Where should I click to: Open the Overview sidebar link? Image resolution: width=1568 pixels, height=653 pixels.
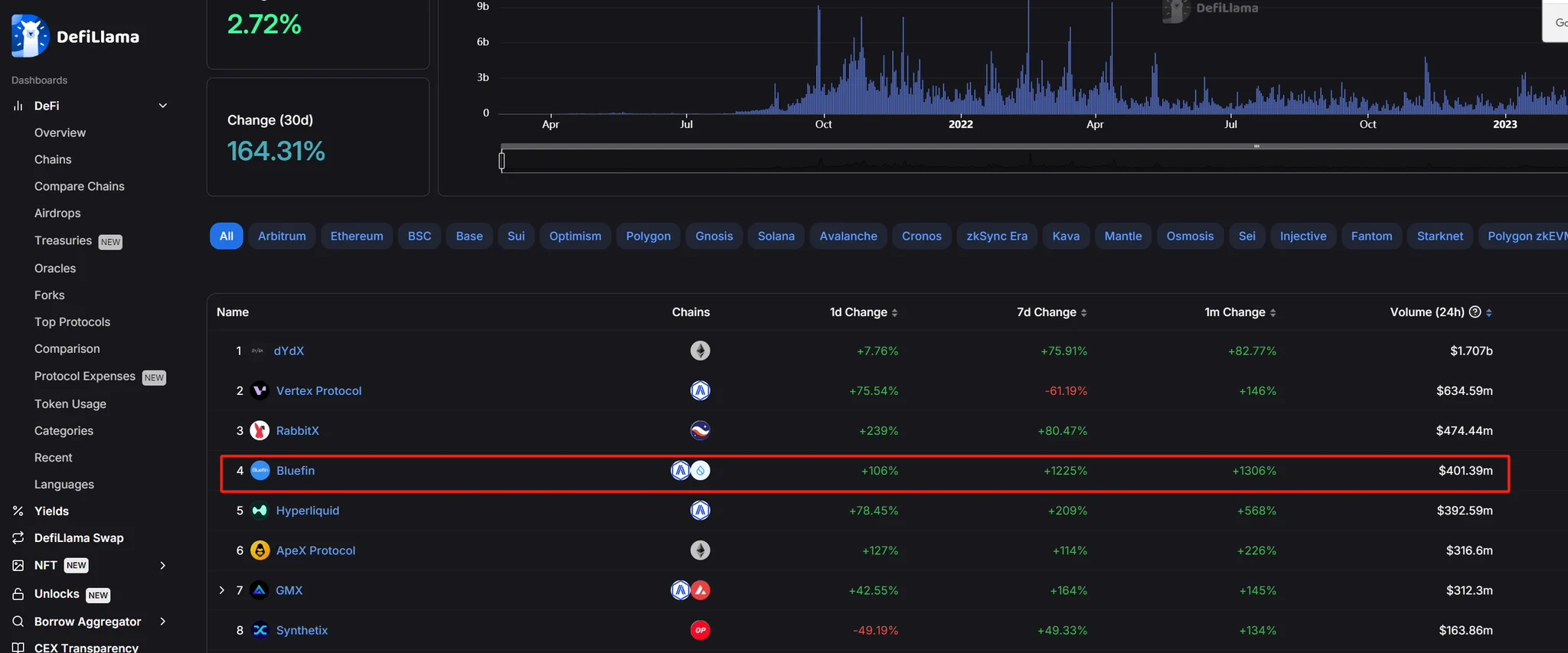(60, 132)
